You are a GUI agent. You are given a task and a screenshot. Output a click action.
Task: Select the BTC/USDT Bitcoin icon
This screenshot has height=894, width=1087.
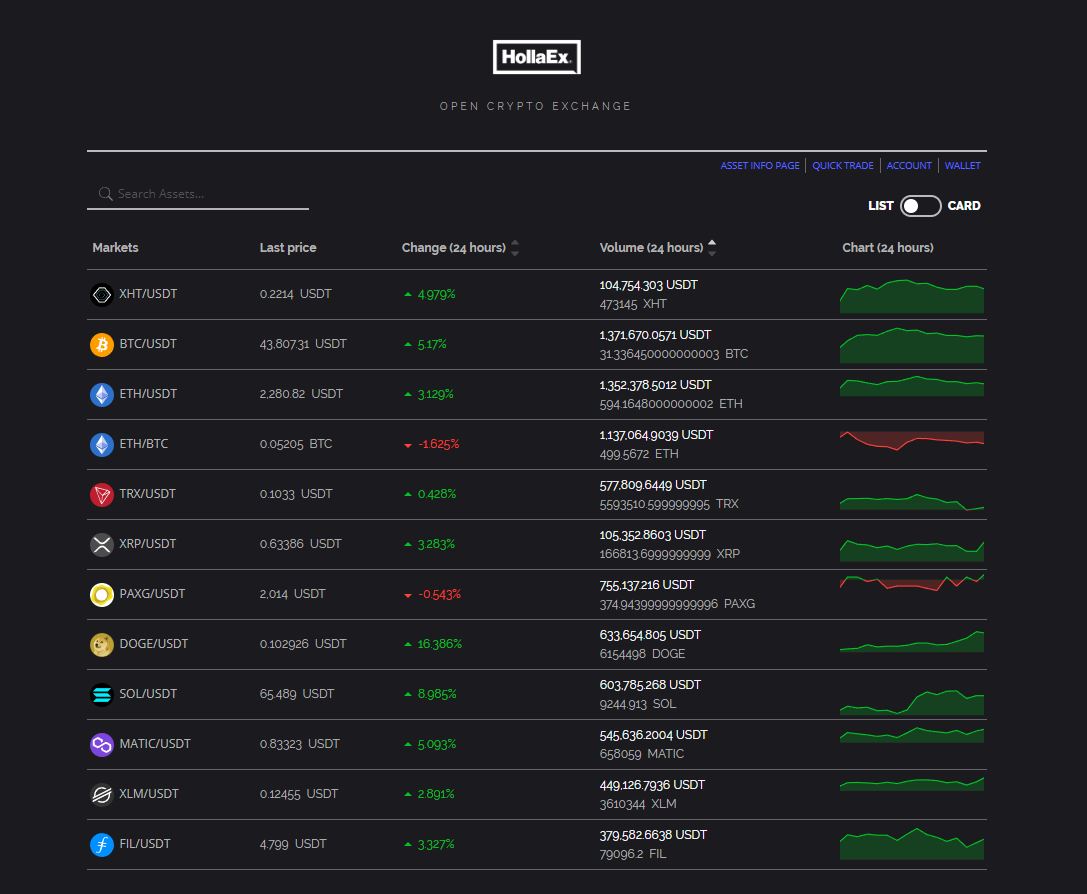click(101, 344)
